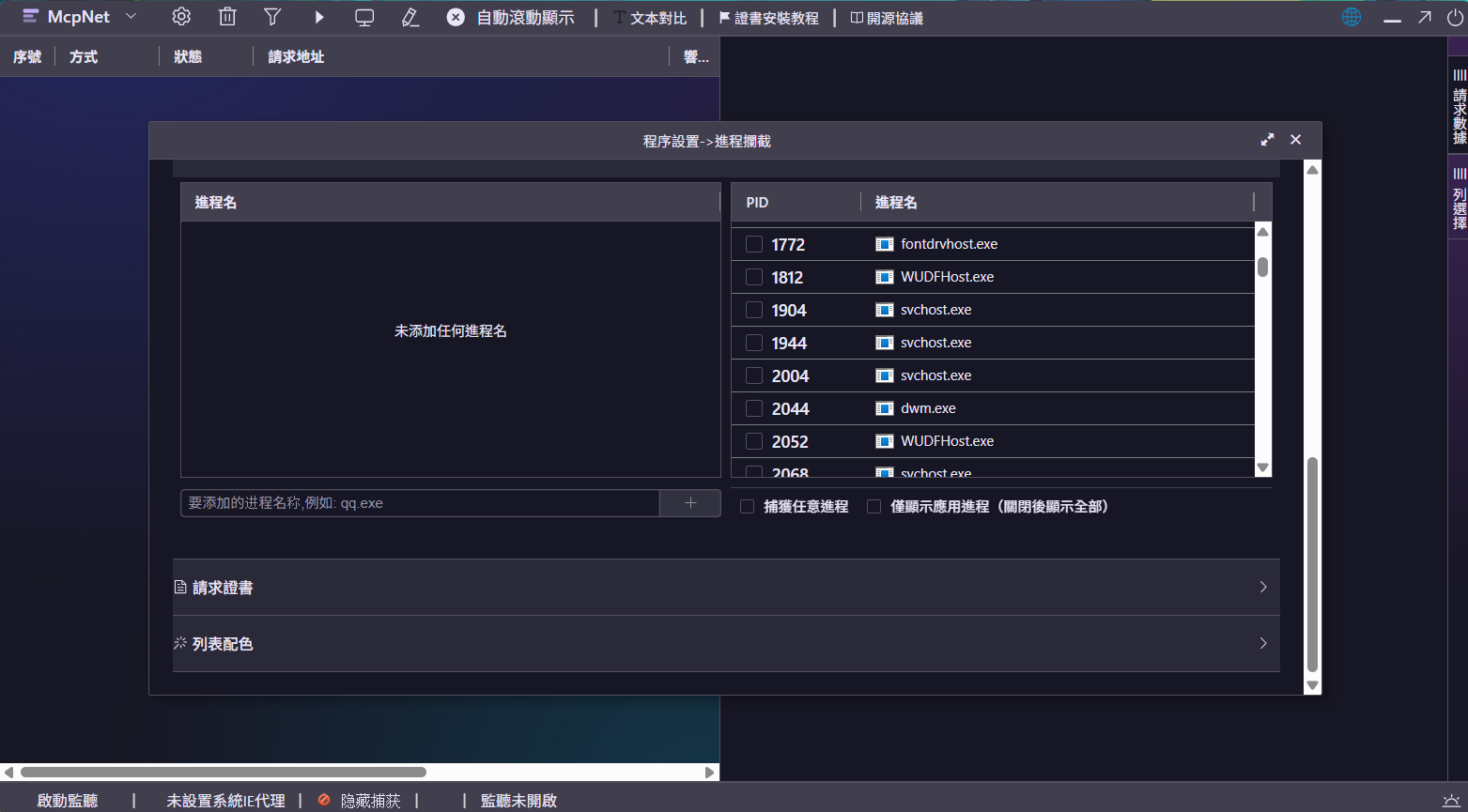1468x812 pixels.
Task: Open the filter funnel icon
Action: [x=272, y=17]
